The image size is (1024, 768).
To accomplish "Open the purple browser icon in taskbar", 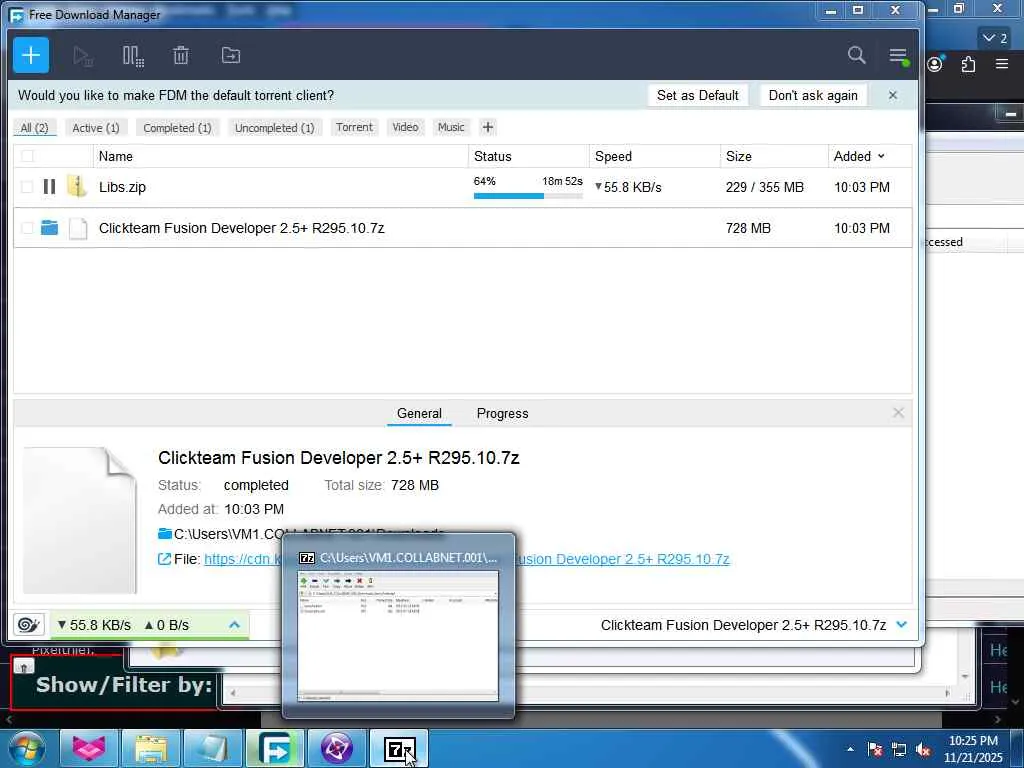I will coord(336,748).
